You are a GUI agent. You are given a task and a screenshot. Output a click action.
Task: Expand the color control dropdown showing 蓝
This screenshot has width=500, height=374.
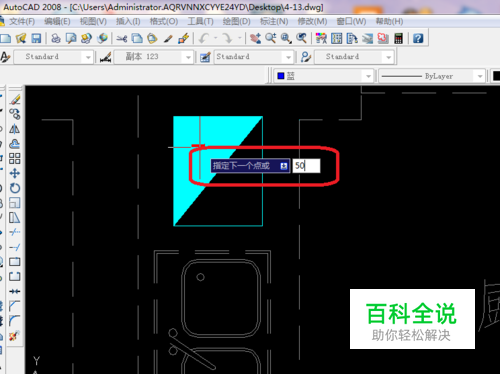pos(368,76)
